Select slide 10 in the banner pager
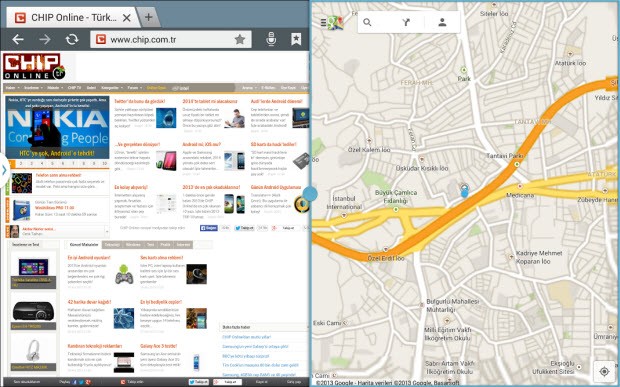 click(104, 163)
